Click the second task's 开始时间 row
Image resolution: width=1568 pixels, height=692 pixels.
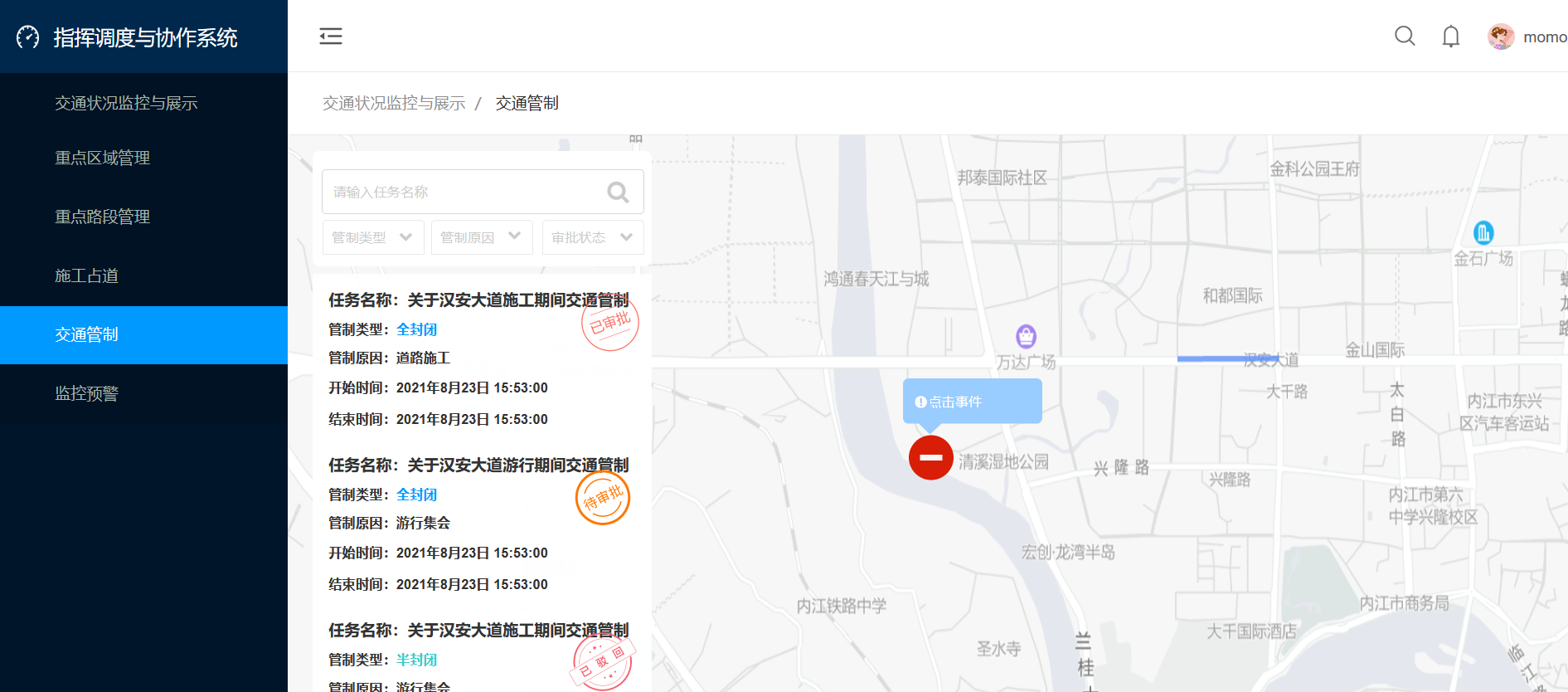[x=438, y=553]
